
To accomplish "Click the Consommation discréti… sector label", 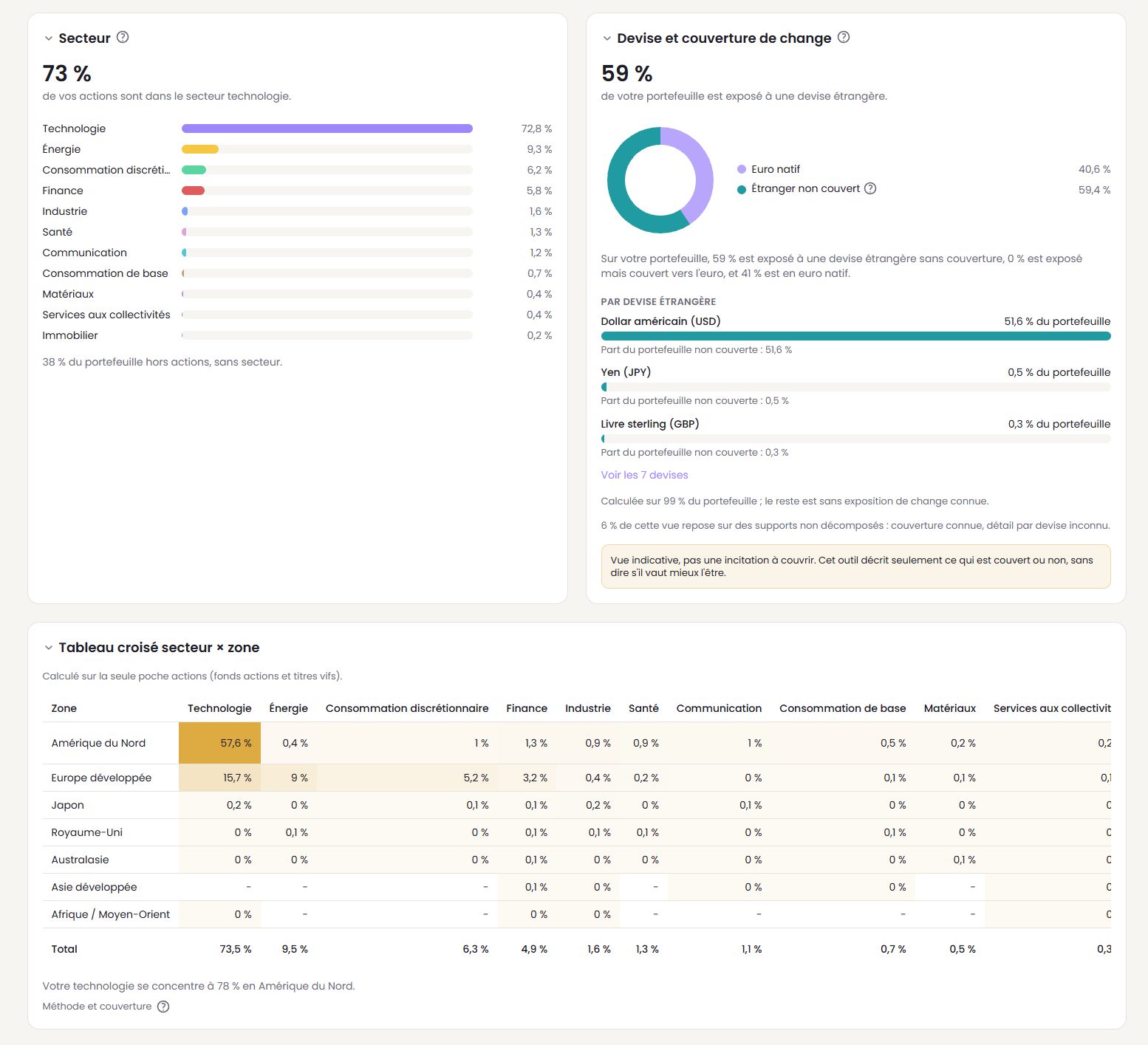I will 106,170.
